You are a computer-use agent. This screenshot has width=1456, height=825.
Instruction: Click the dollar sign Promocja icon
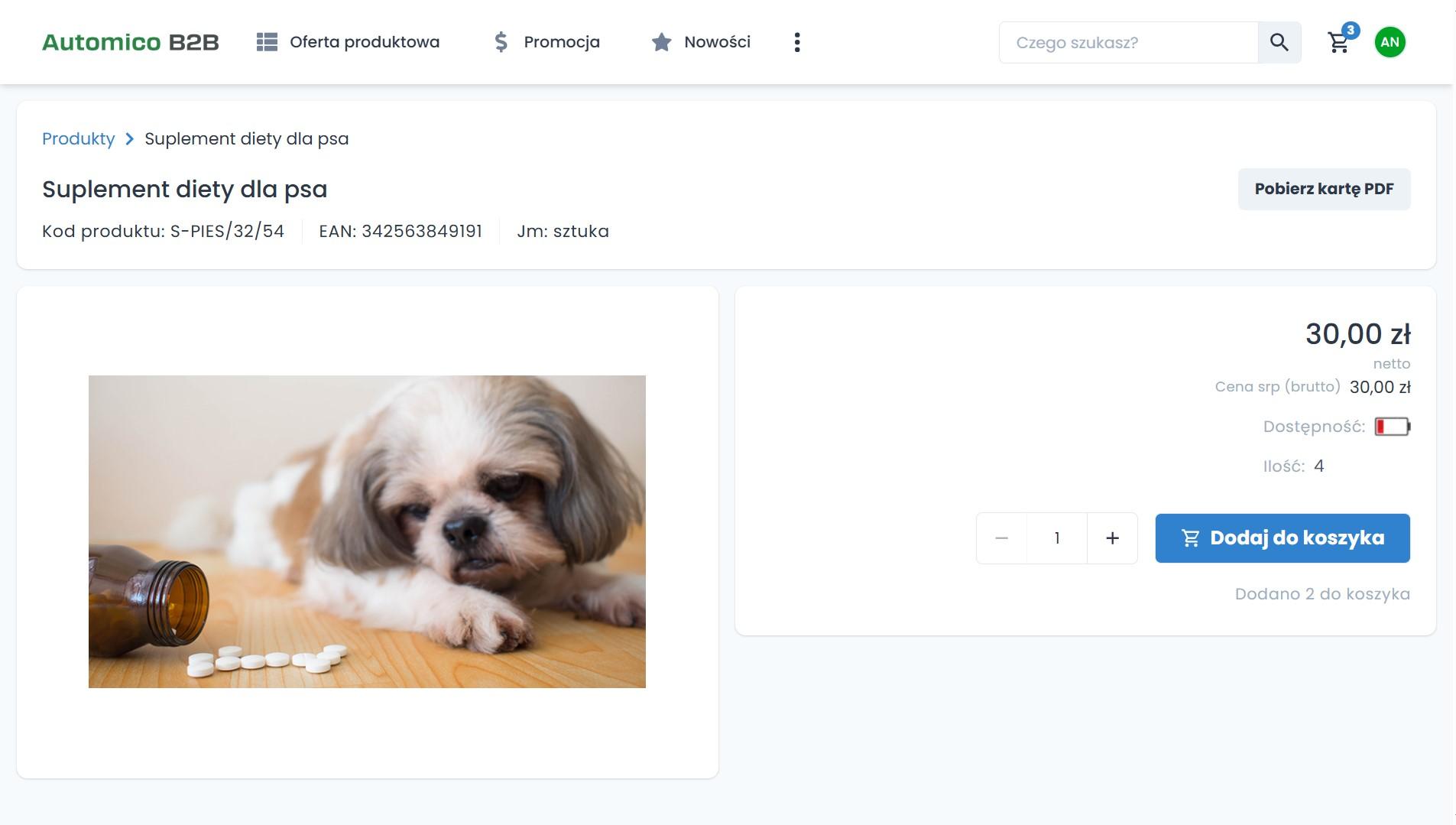(x=501, y=42)
